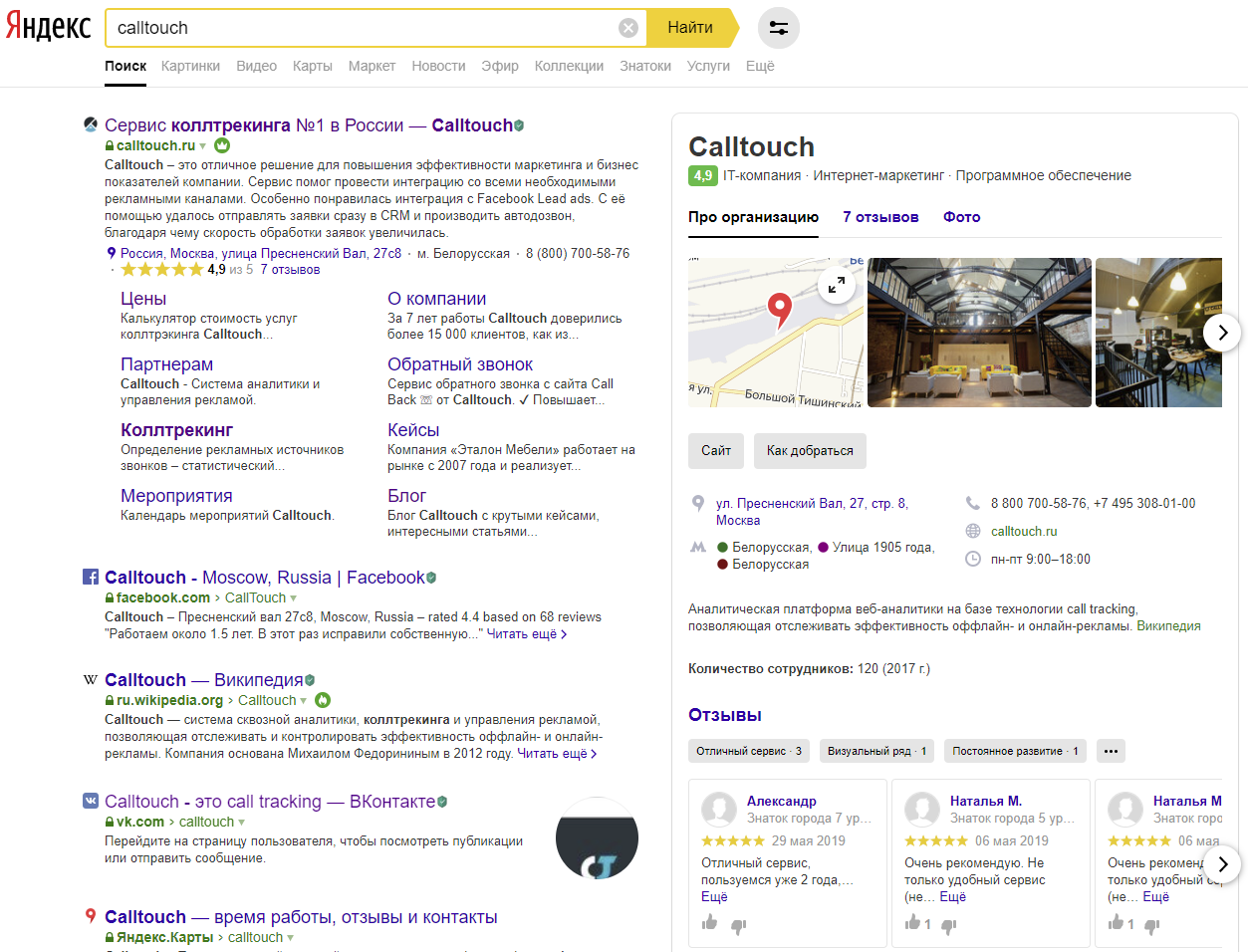Switch to Маркет search tab
This screenshot has width=1248, height=952.
click(x=372, y=66)
